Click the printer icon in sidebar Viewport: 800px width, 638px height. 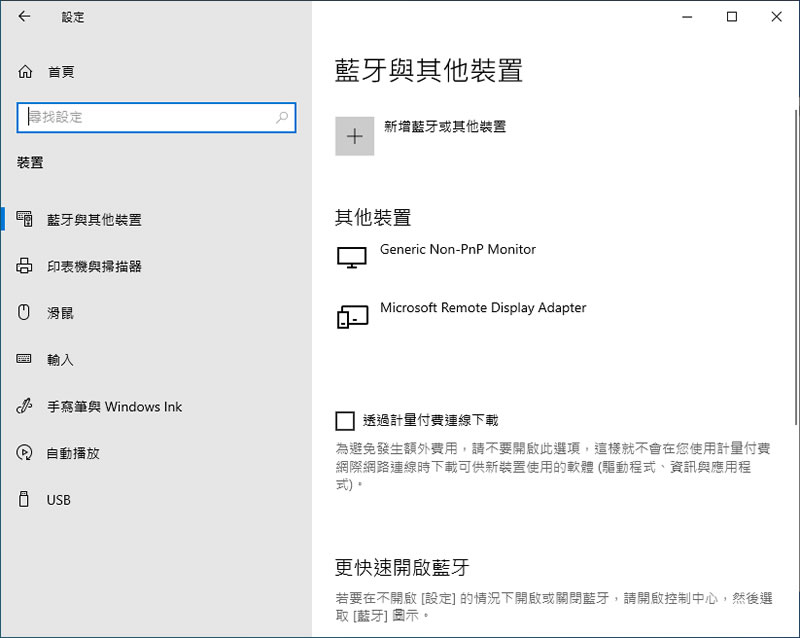pyautogui.click(x=24, y=265)
